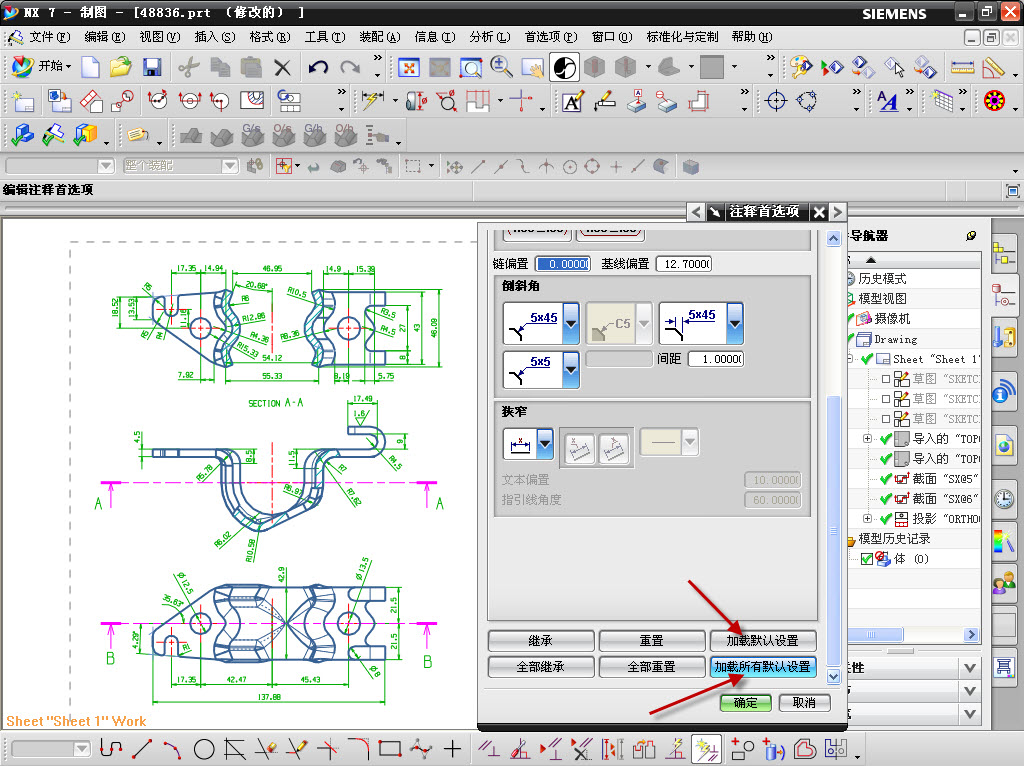1024x766 pixels.
Task: Open the History clock sidebar tab
Action: [x=1003, y=497]
